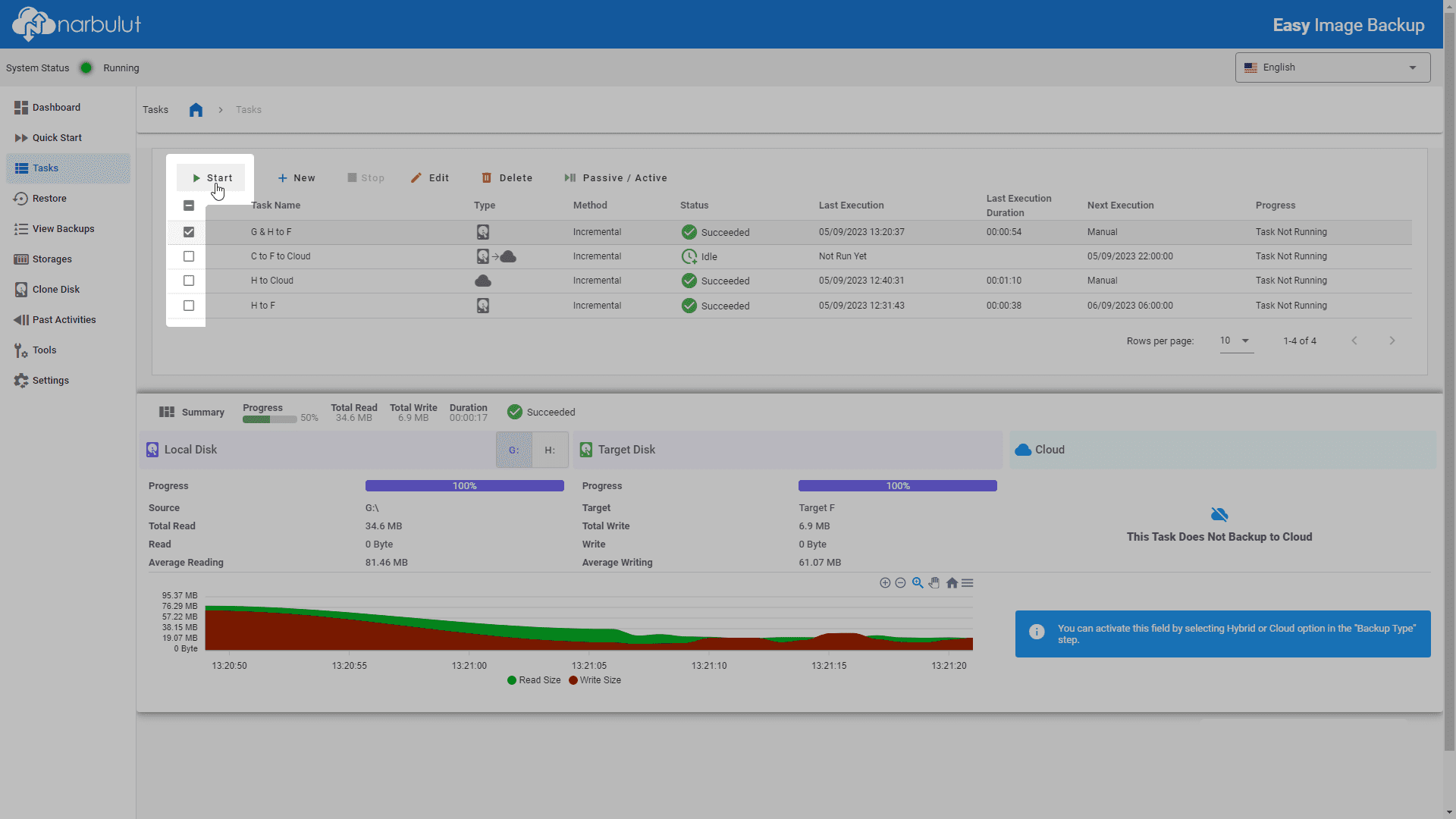Click the Delete task button
This screenshot has width=1456, height=819.
tap(507, 178)
